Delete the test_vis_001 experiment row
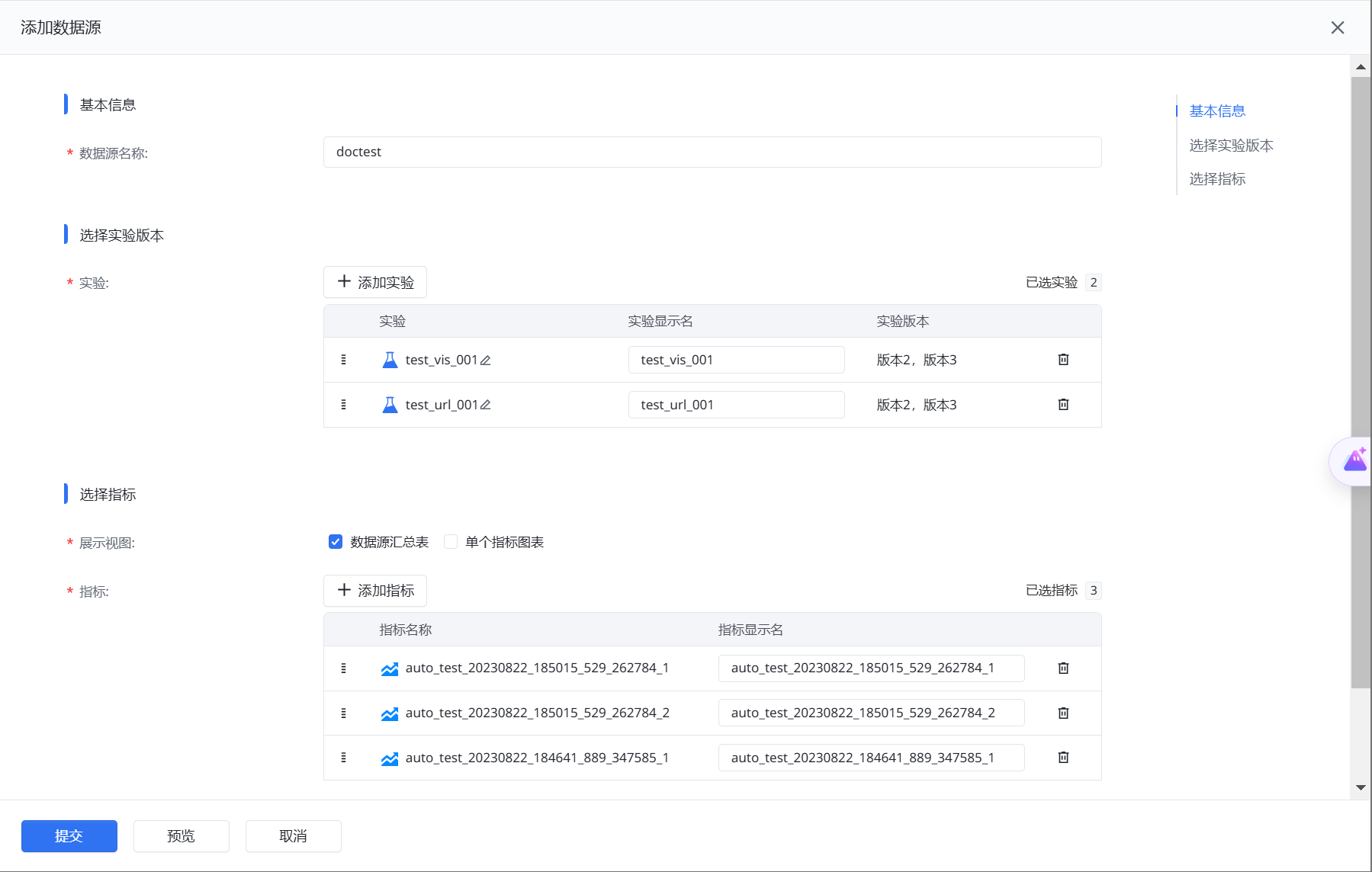Image resolution: width=1372 pixels, height=872 pixels. click(x=1063, y=359)
